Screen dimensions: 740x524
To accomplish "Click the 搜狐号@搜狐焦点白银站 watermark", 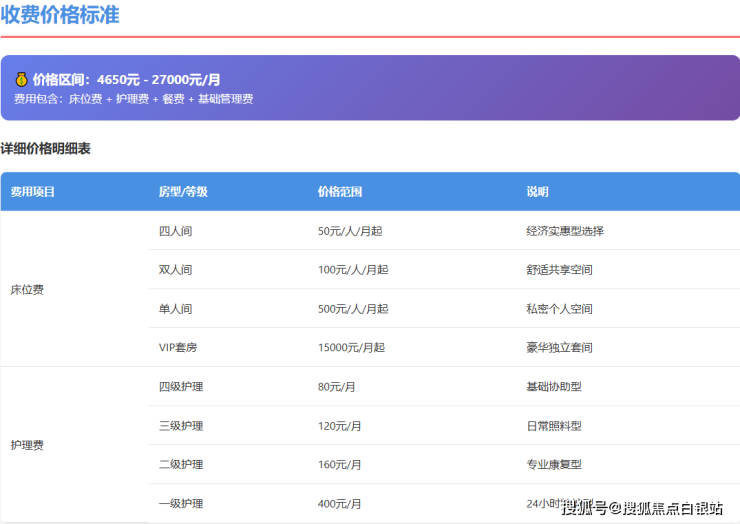I will [x=641, y=507].
